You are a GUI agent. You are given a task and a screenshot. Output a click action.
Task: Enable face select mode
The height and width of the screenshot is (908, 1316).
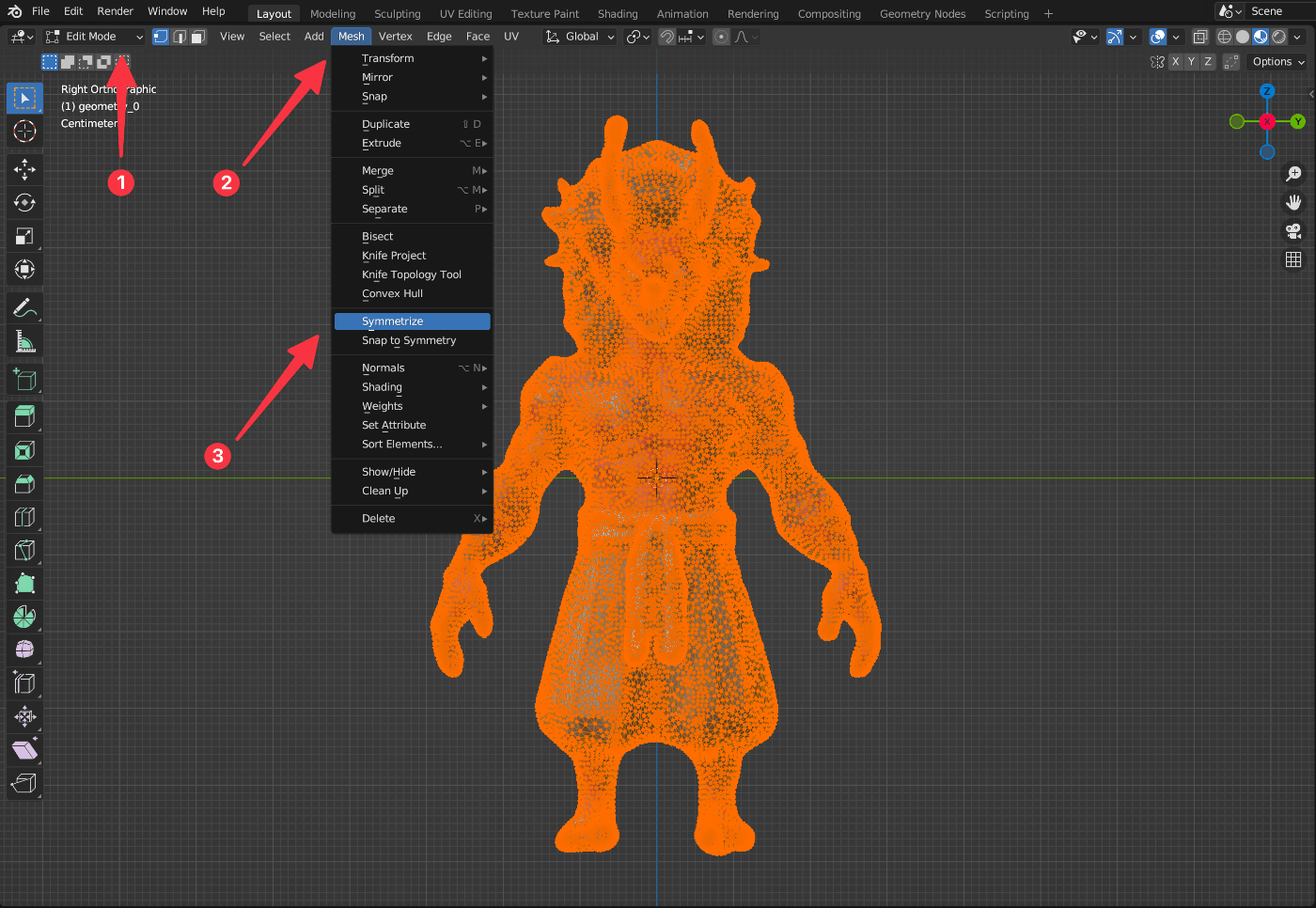(x=197, y=37)
